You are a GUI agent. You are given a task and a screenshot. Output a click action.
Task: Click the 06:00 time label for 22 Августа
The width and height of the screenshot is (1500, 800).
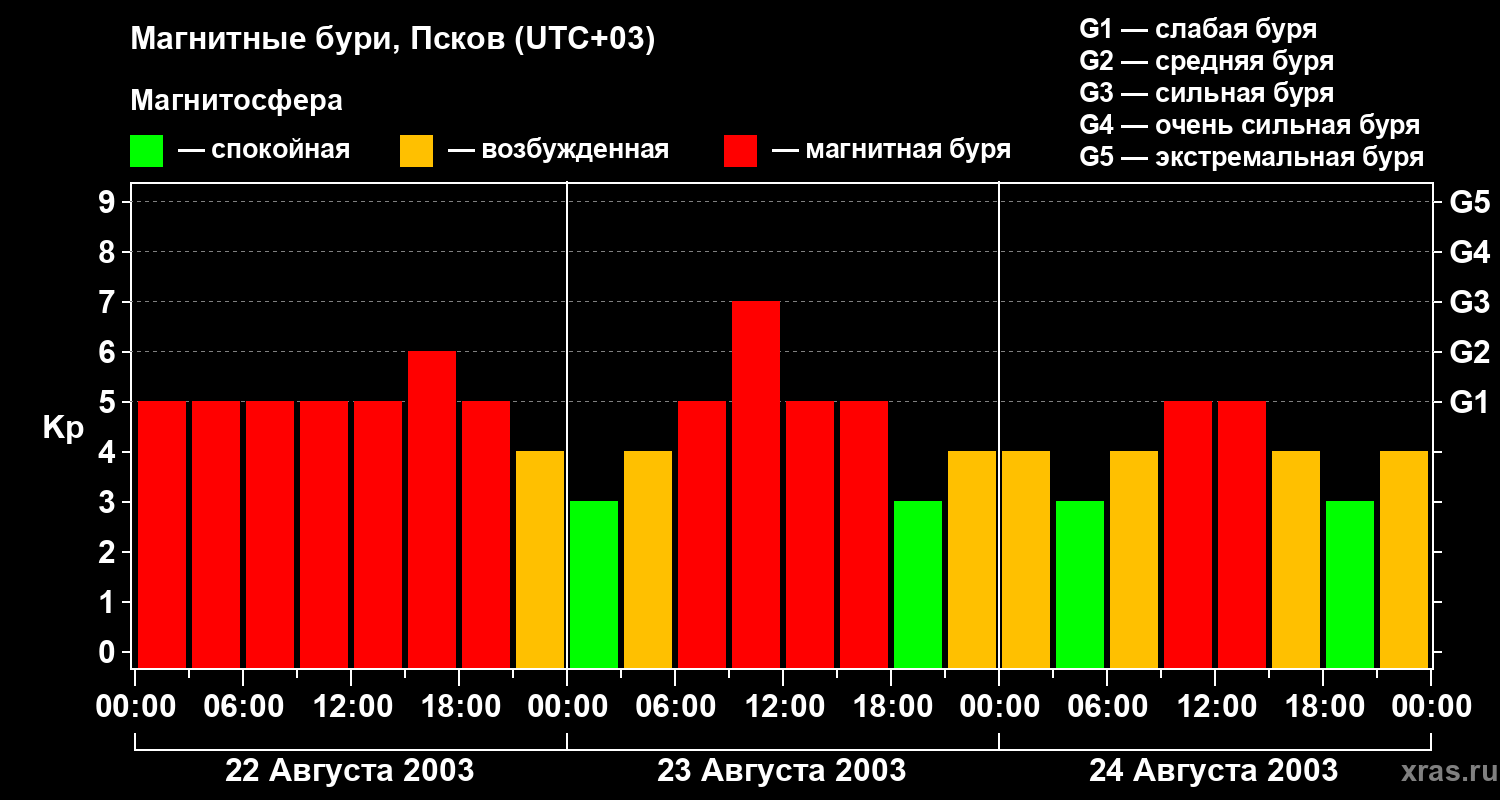[x=243, y=706]
